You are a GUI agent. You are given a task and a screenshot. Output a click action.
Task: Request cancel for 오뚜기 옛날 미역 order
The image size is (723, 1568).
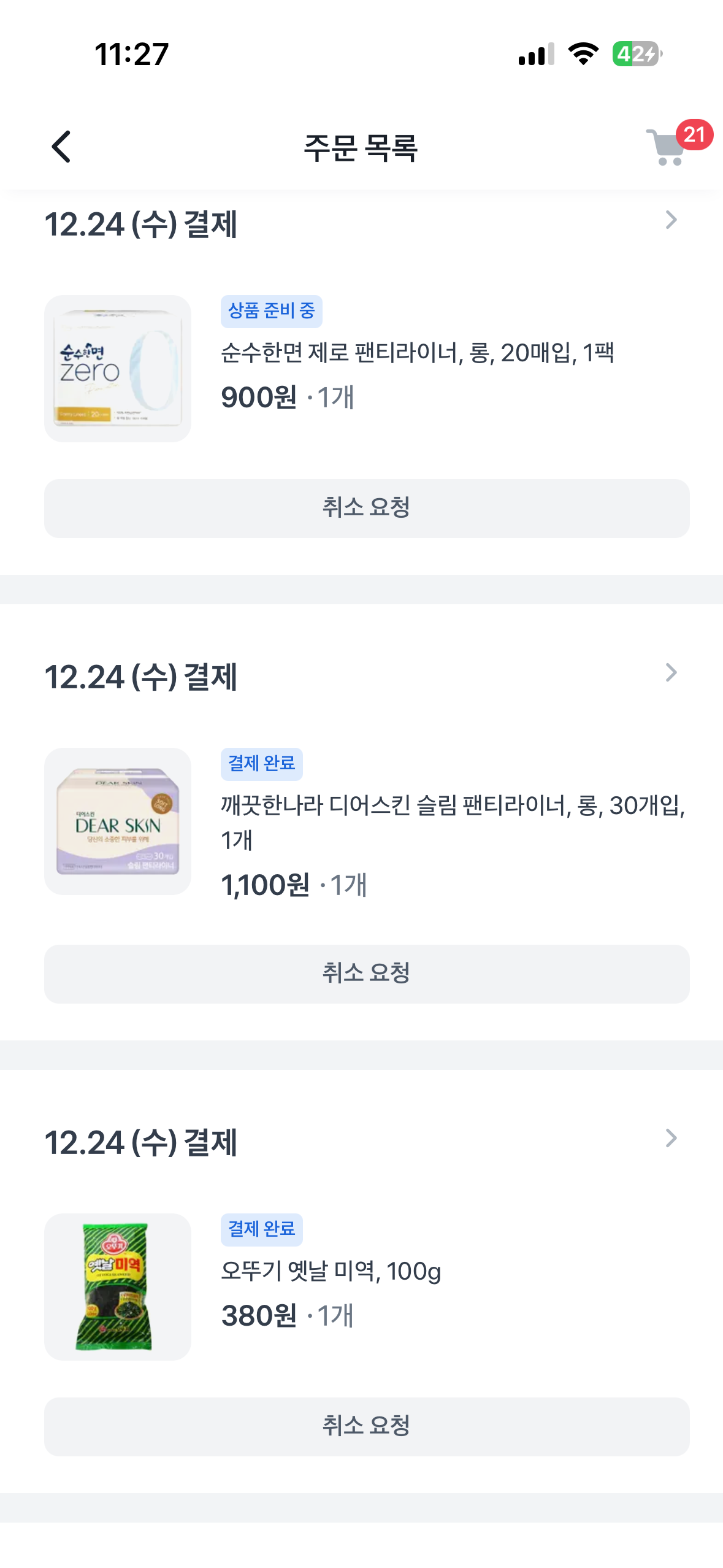(367, 1427)
